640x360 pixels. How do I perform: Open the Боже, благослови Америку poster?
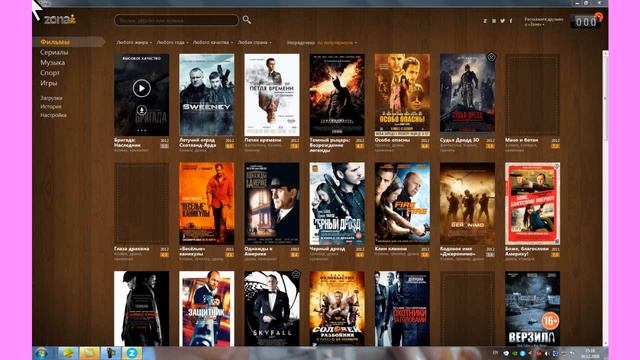(x=533, y=203)
